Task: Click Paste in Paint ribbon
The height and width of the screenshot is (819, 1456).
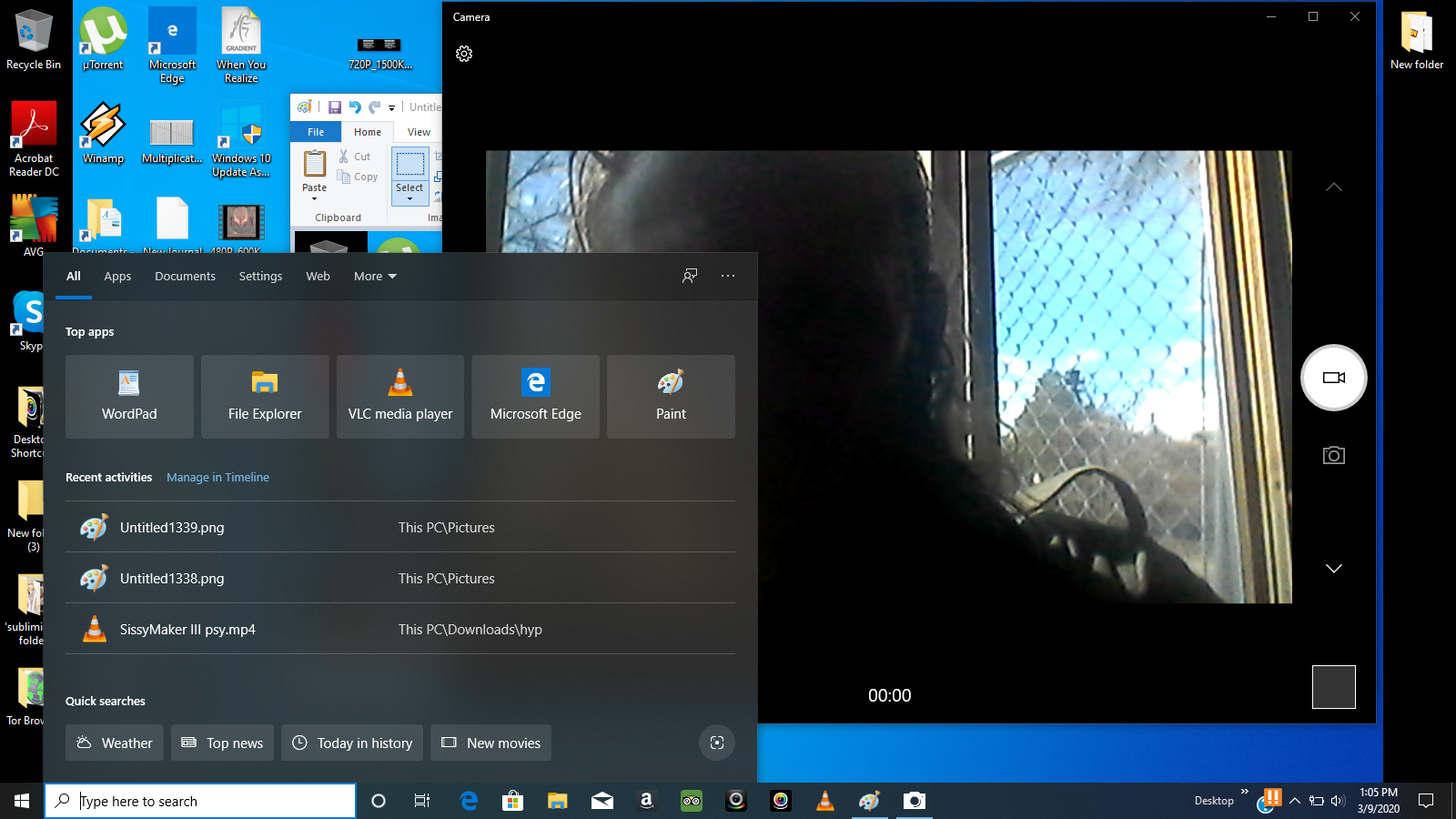Action: [x=315, y=175]
